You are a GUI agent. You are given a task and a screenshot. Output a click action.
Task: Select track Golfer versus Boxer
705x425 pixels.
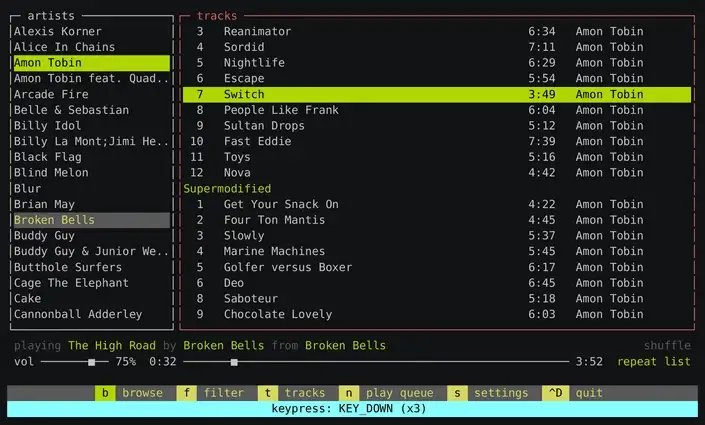pos(437,267)
